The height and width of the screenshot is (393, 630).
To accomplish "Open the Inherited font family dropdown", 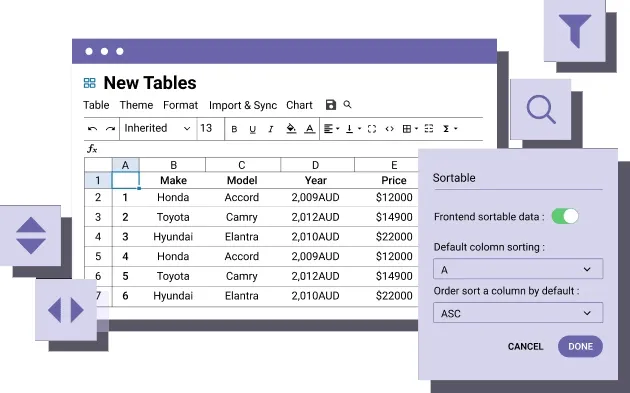I will coord(157,129).
